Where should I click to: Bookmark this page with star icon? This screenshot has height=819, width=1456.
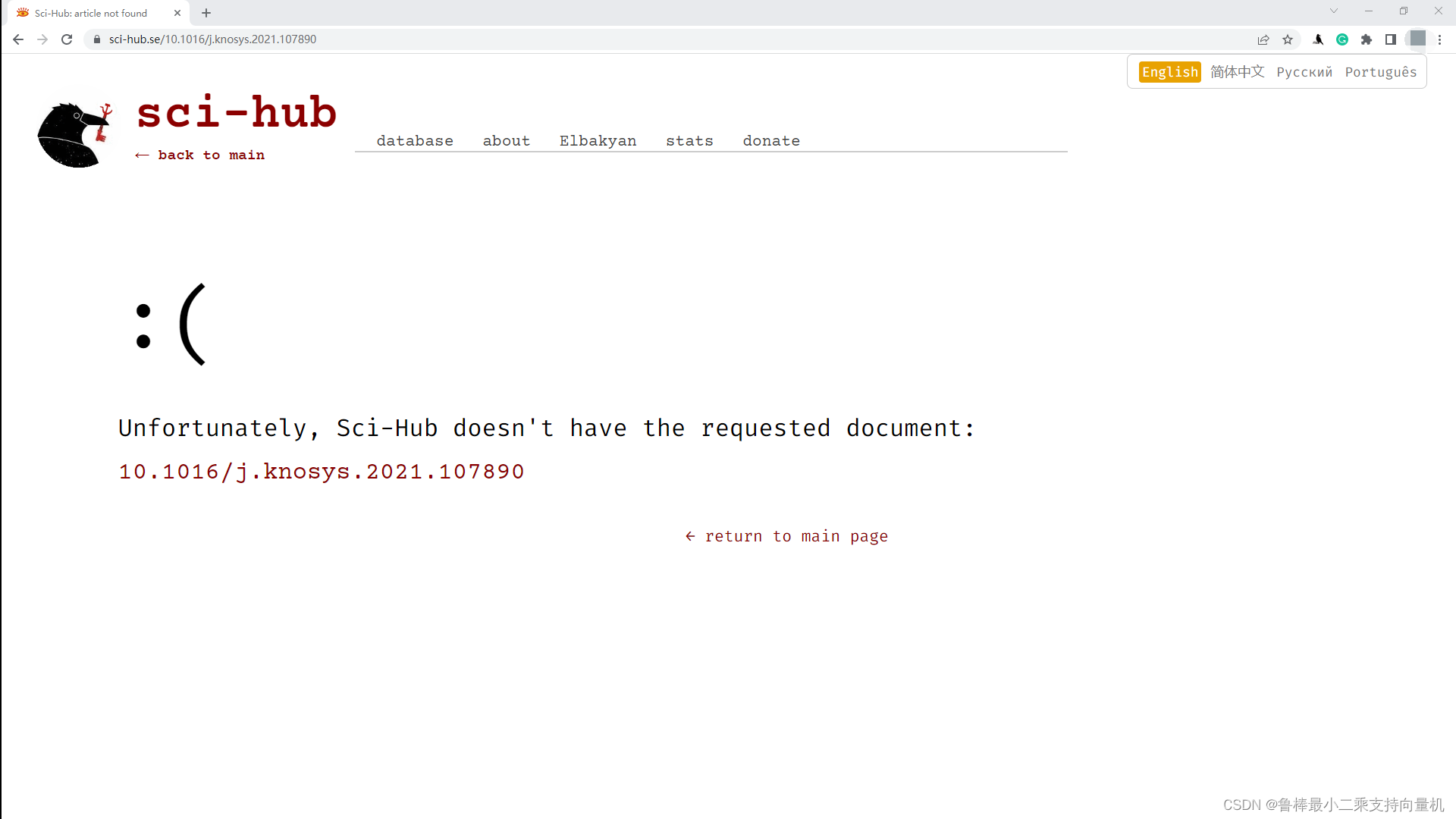(1288, 39)
